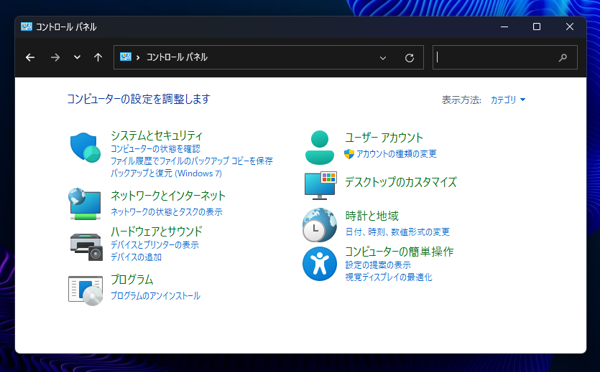600x372 pixels.
Task: Open デバイスとプリンターの表示 link
Action: pos(155,245)
